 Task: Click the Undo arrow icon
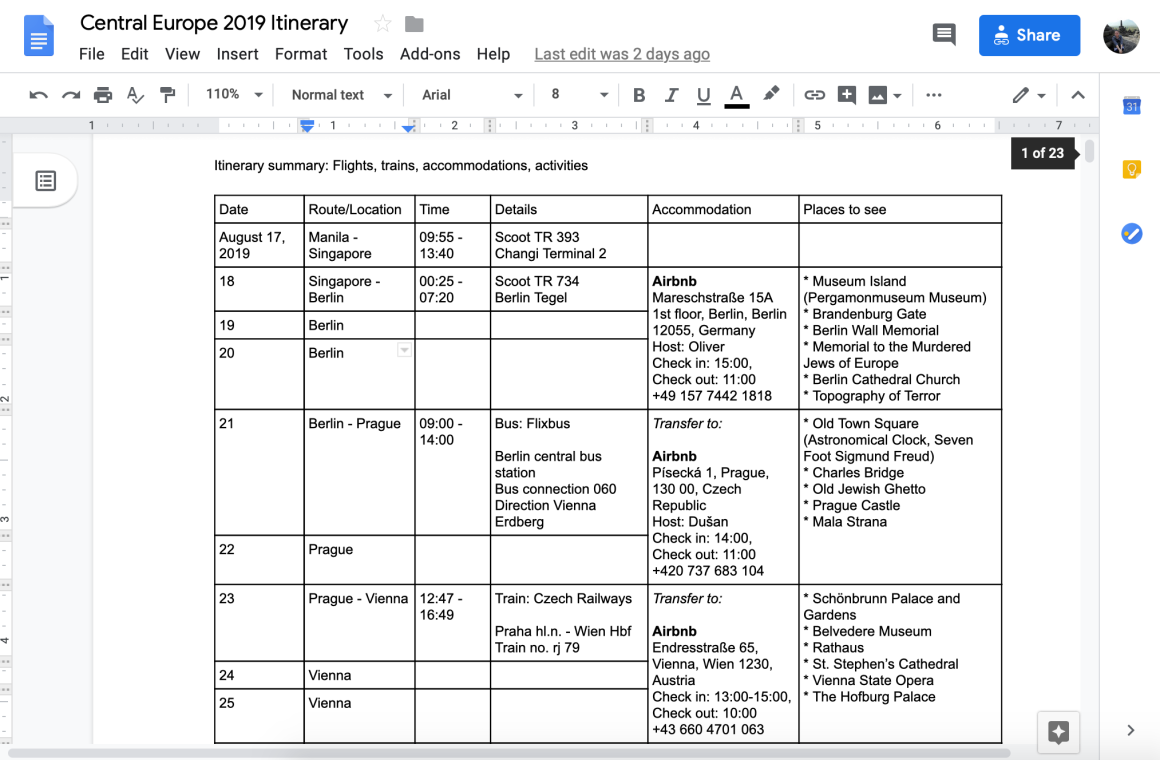point(38,95)
